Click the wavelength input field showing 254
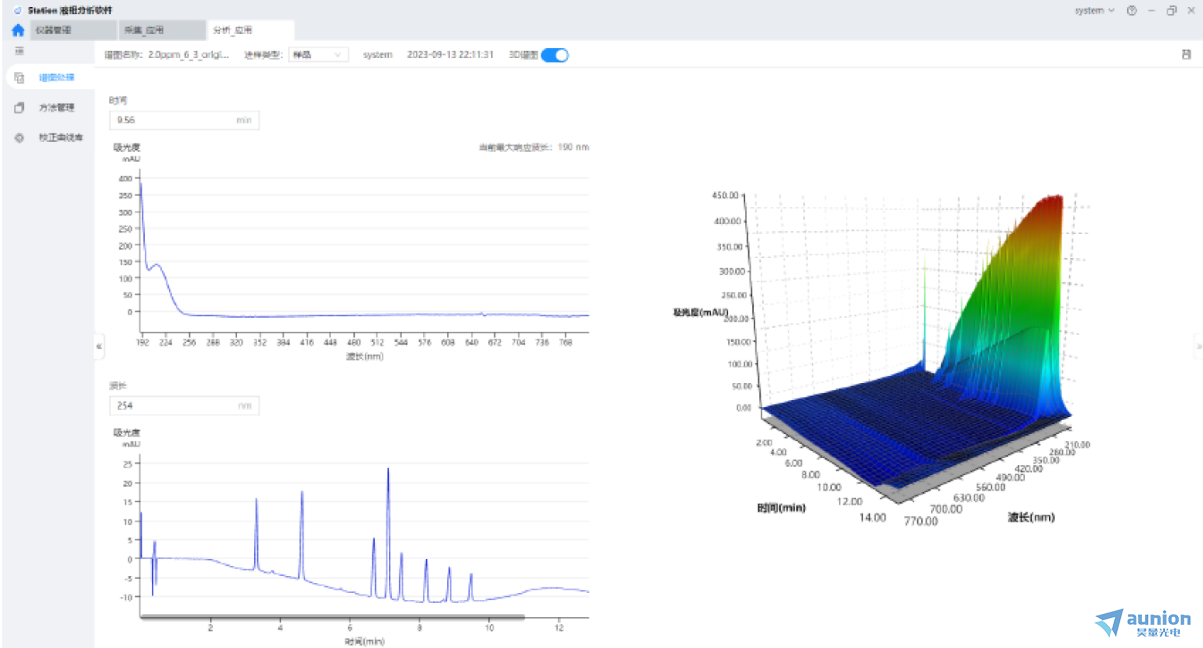The image size is (1203, 648). (x=171, y=406)
